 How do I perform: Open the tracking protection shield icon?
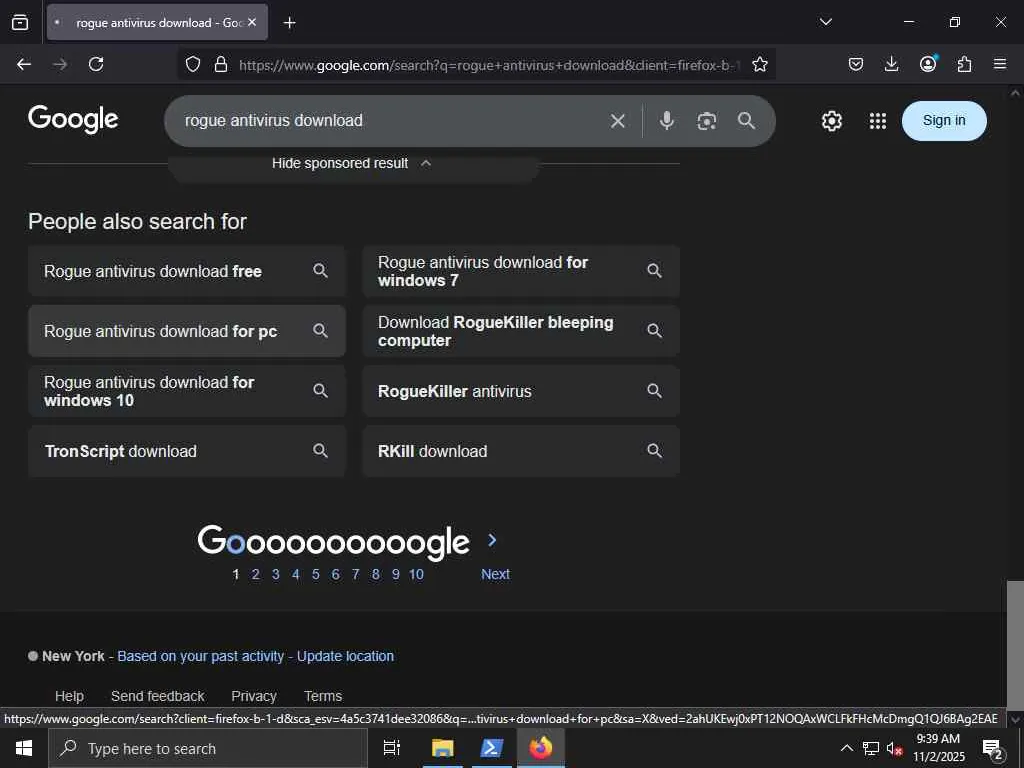[x=193, y=64]
